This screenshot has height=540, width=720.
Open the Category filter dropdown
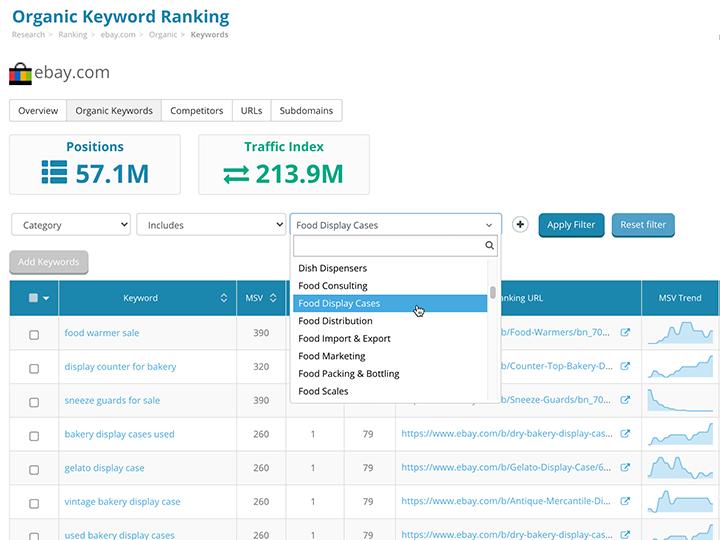[x=70, y=225]
